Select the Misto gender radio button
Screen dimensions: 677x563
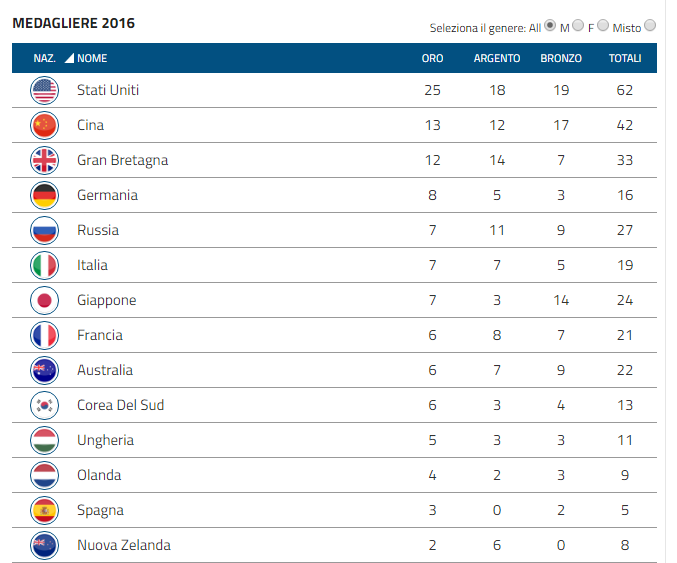(651, 25)
